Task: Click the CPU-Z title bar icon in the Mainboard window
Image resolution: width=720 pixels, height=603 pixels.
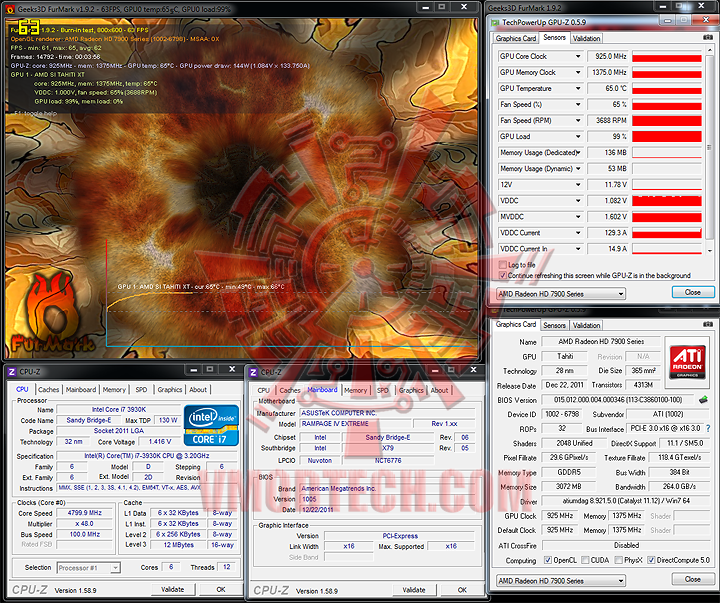Action: tap(253, 372)
